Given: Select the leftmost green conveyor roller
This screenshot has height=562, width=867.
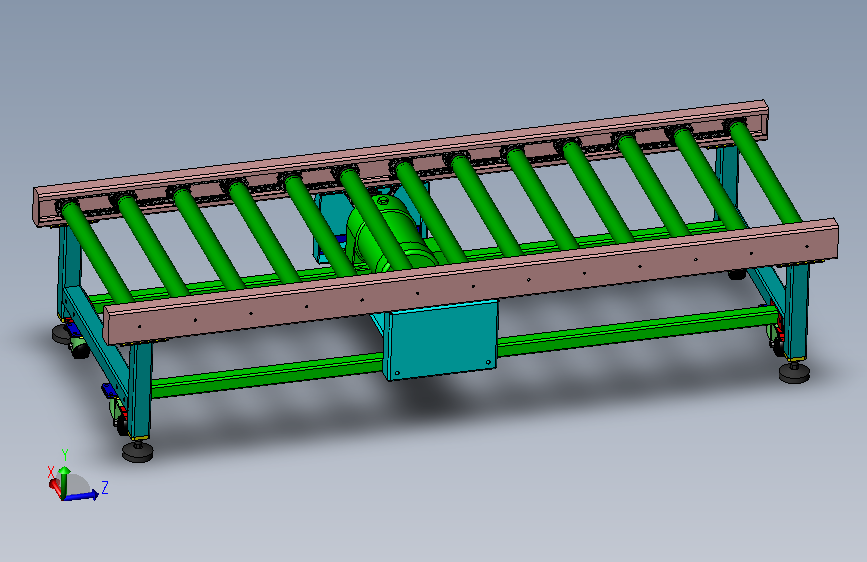Looking at the screenshot, I should [x=97, y=252].
